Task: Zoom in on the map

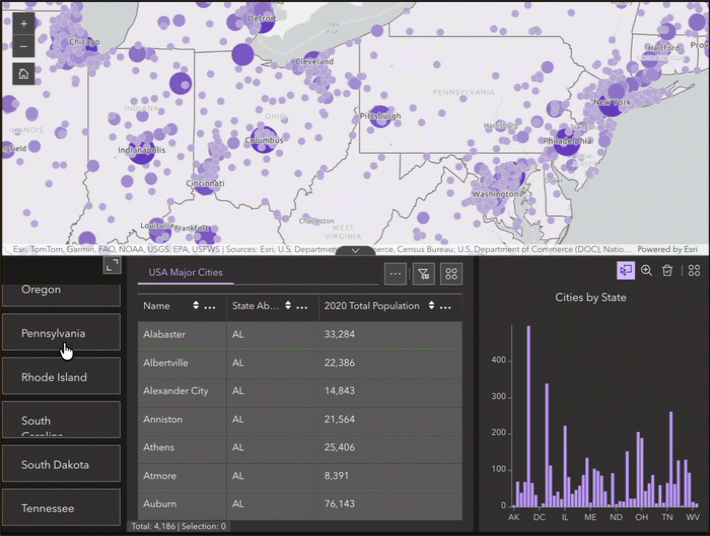Action: pyautogui.click(x=24, y=24)
